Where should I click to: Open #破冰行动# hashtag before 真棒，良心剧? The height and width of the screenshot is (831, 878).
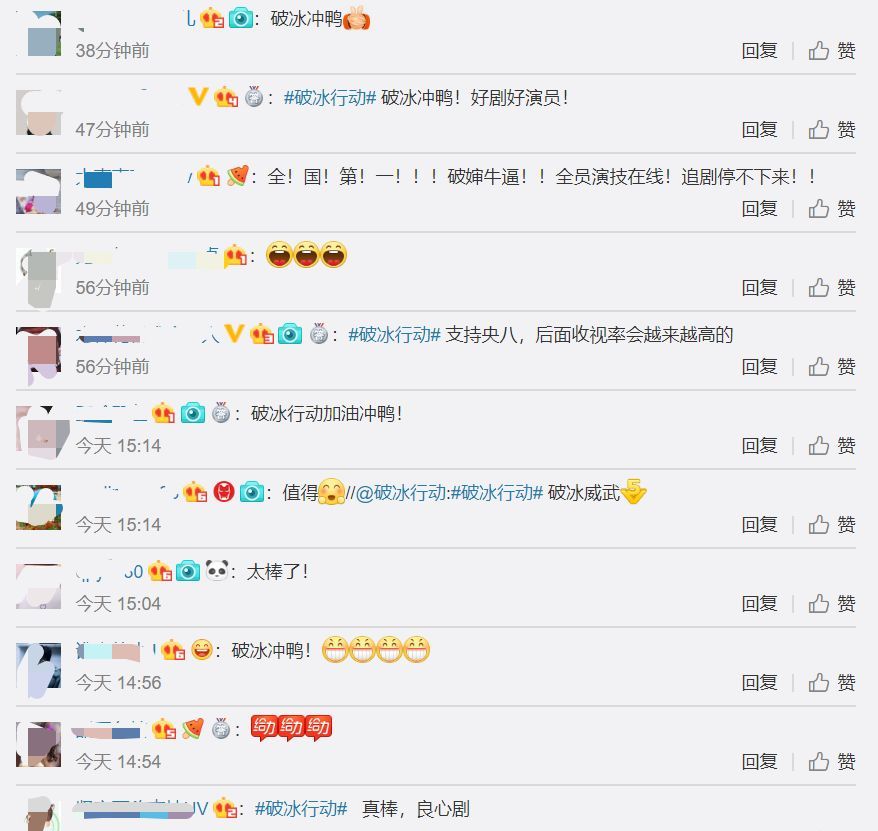coord(301,809)
